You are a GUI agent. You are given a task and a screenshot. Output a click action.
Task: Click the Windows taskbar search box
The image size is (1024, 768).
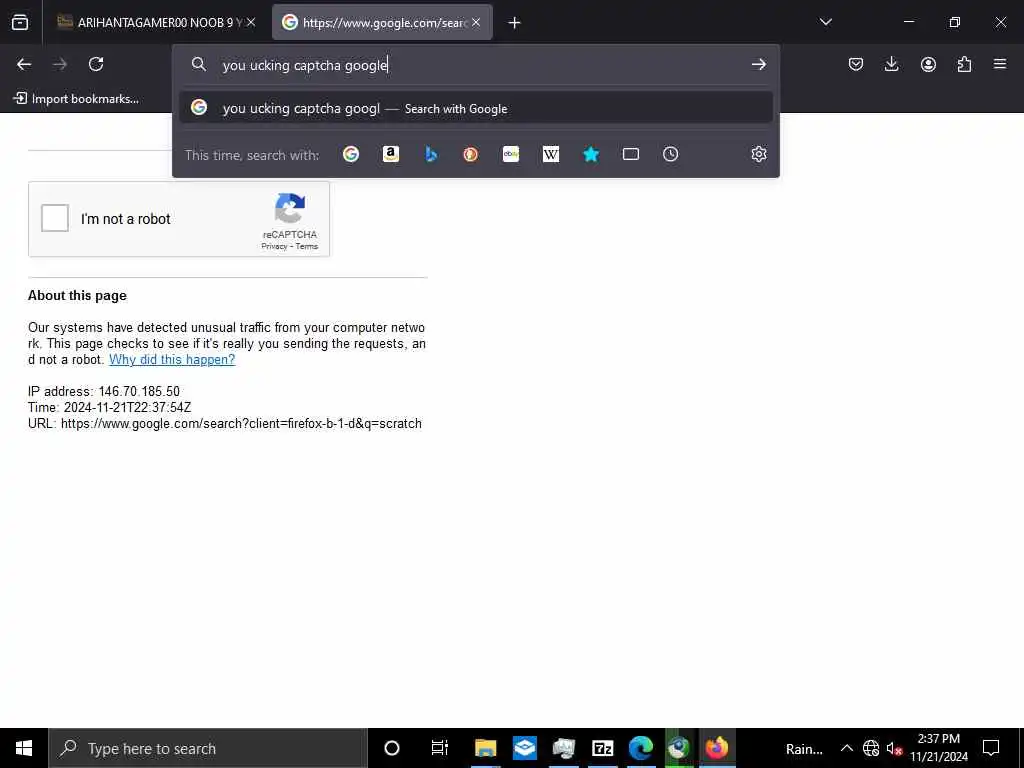pos(208,748)
